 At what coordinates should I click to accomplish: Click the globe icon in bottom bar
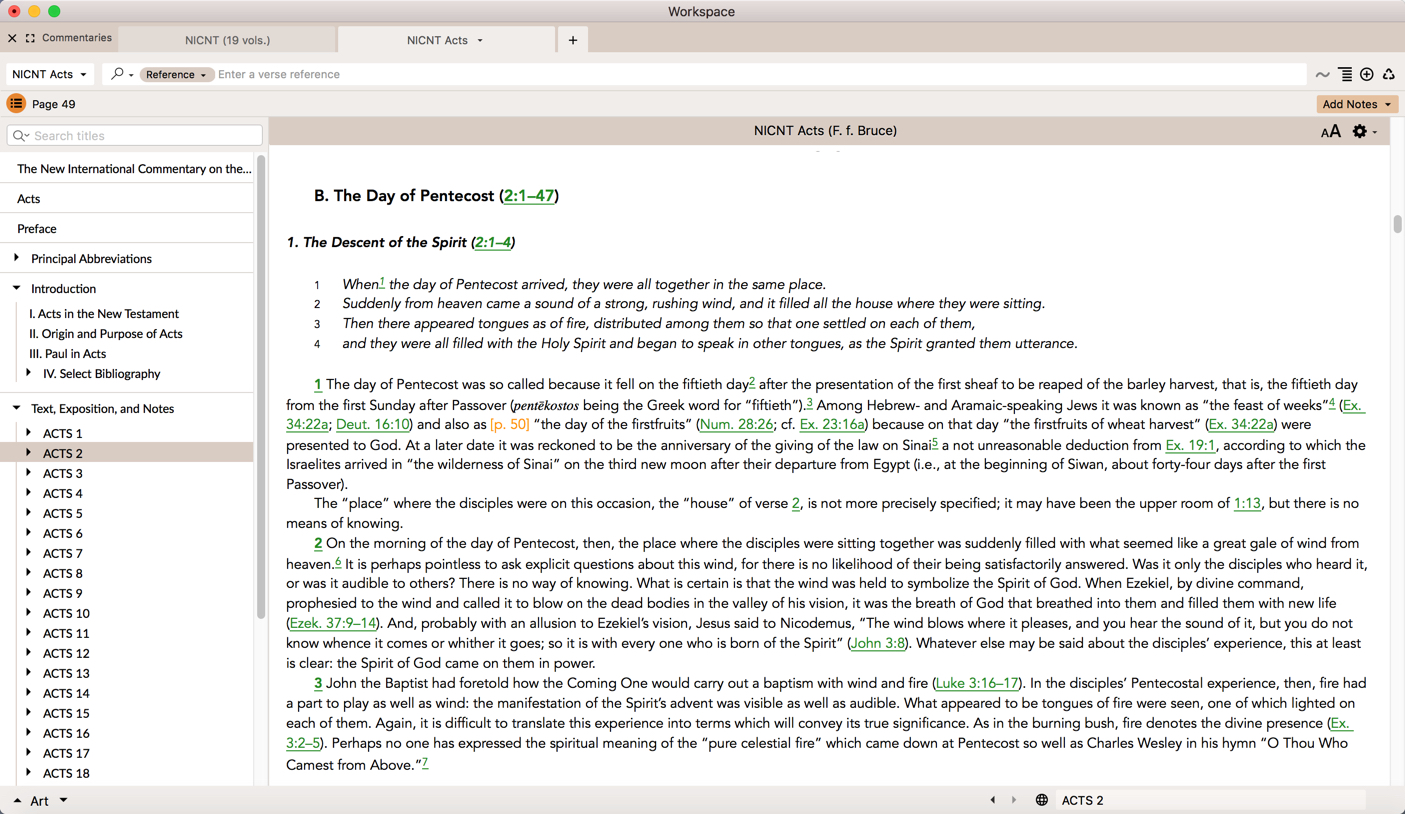coord(1041,800)
